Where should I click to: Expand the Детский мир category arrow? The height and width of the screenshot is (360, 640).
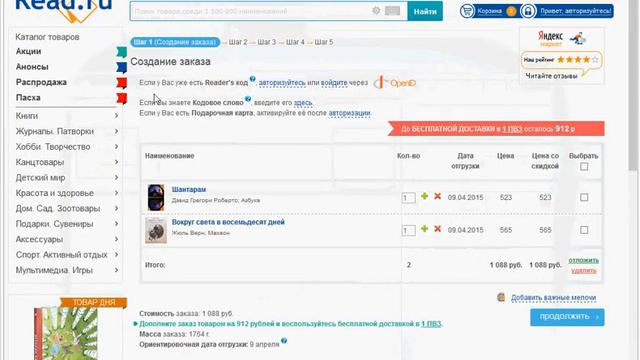pyautogui.click(x=116, y=178)
